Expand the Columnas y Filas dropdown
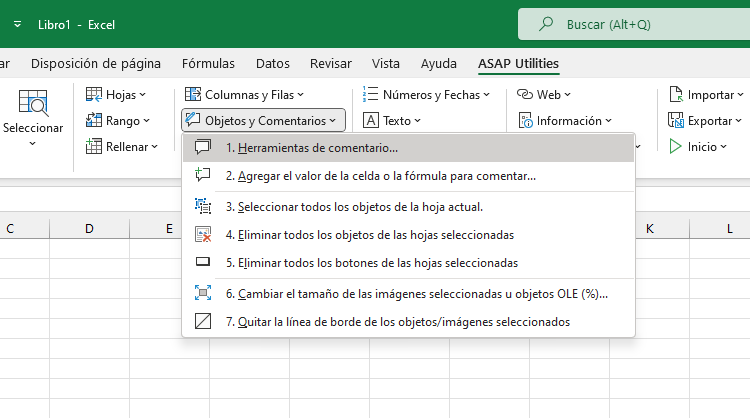Screen dimensions: 750x418 (x=300, y=95)
